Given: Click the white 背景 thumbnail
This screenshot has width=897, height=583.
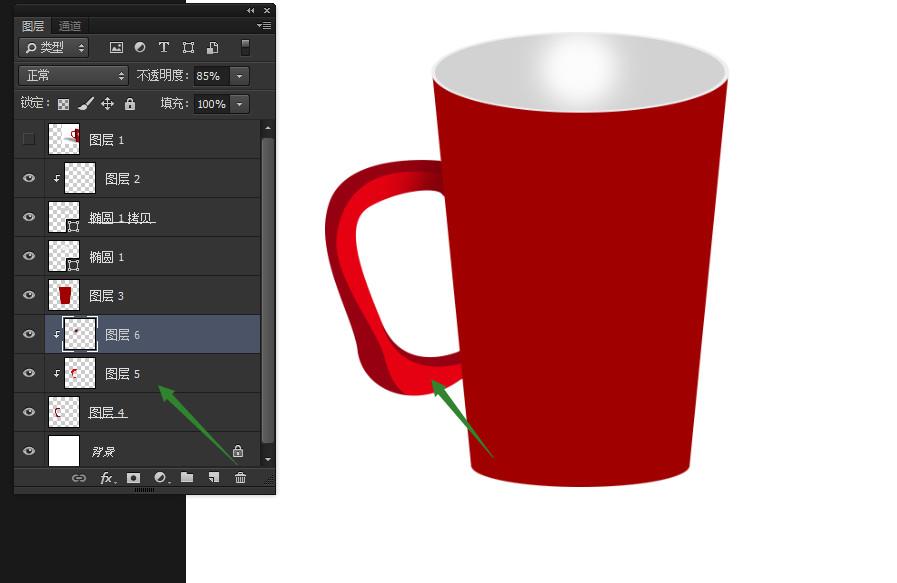Looking at the screenshot, I should click(63, 450).
